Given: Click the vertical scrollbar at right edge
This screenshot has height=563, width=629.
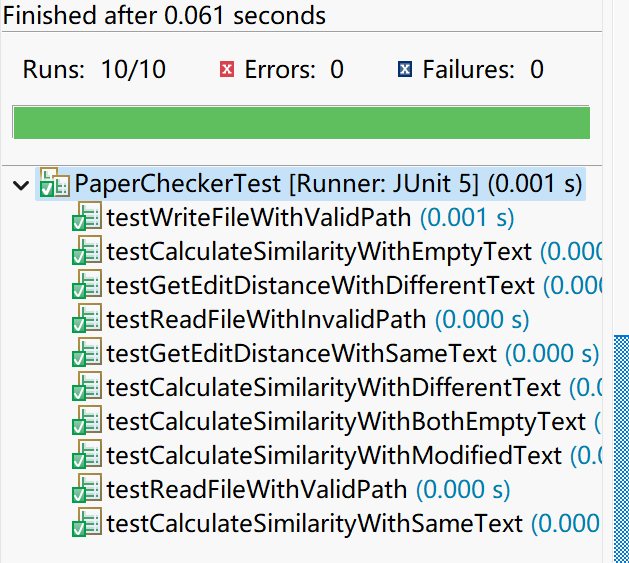Looking at the screenshot, I should coord(621,449).
